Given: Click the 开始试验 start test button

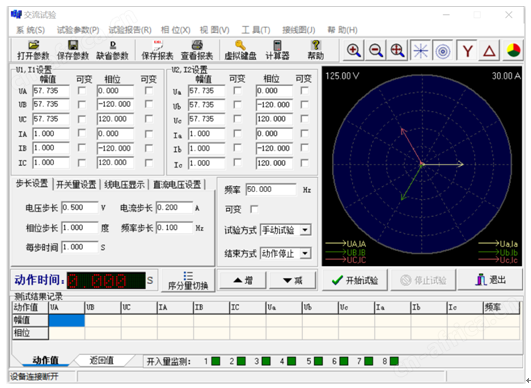Looking at the screenshot, I should coord(355,280).
